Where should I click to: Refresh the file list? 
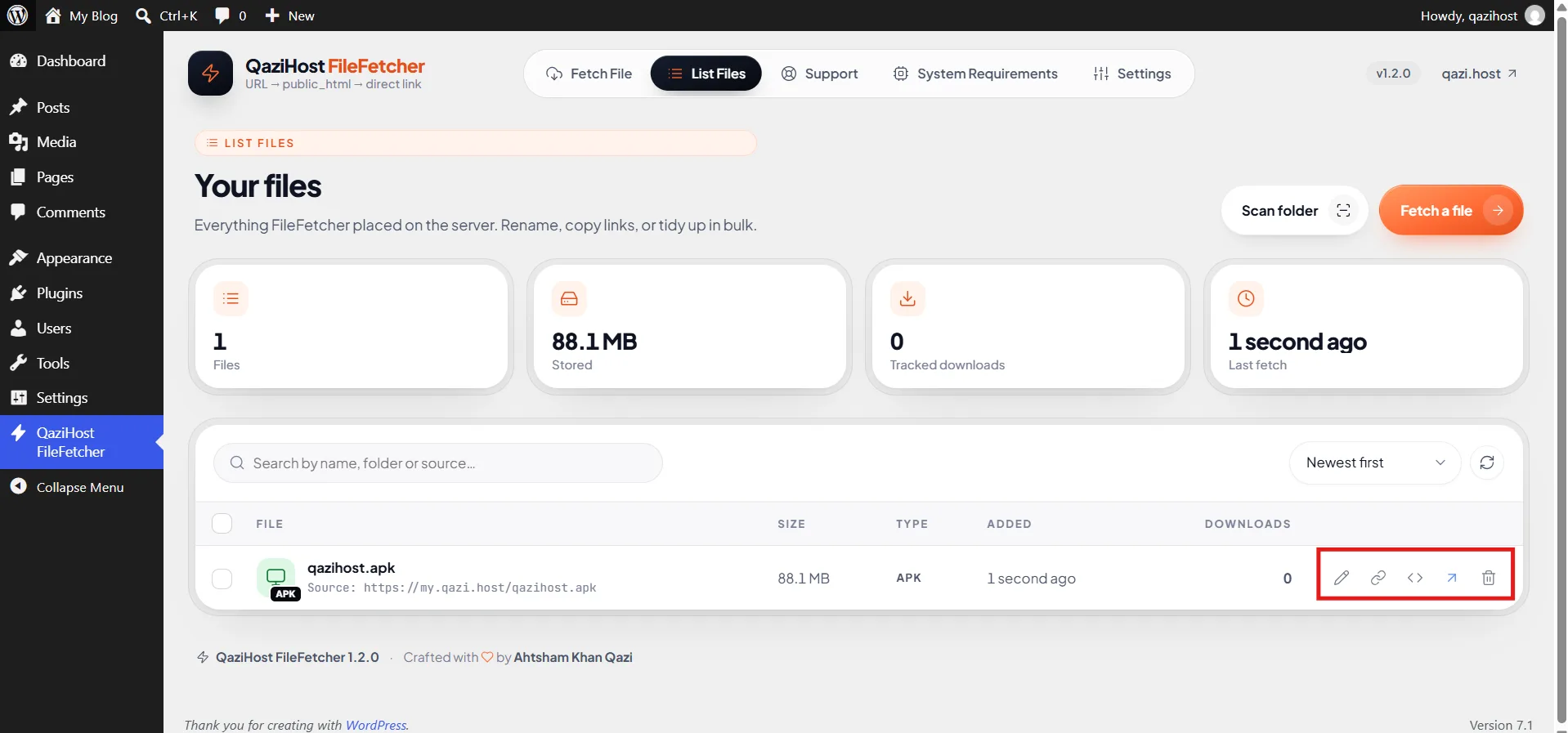click(1487, 463)
